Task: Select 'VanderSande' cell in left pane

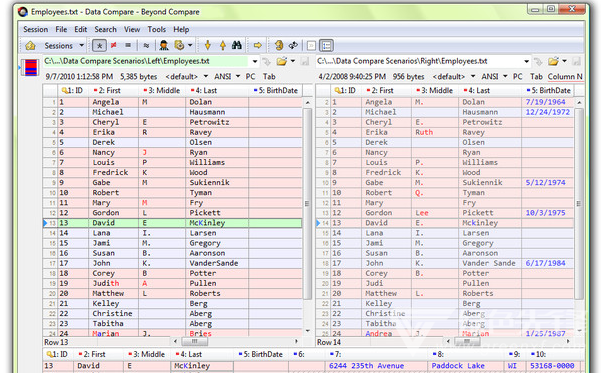Action: pos(218,263)
